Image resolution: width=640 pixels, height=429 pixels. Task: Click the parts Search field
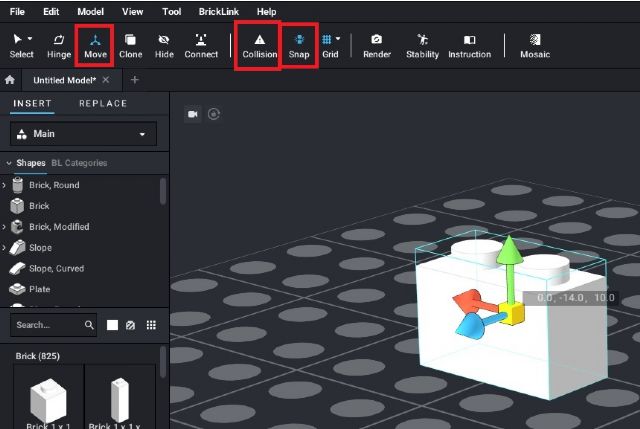click(x=48, y=325)
